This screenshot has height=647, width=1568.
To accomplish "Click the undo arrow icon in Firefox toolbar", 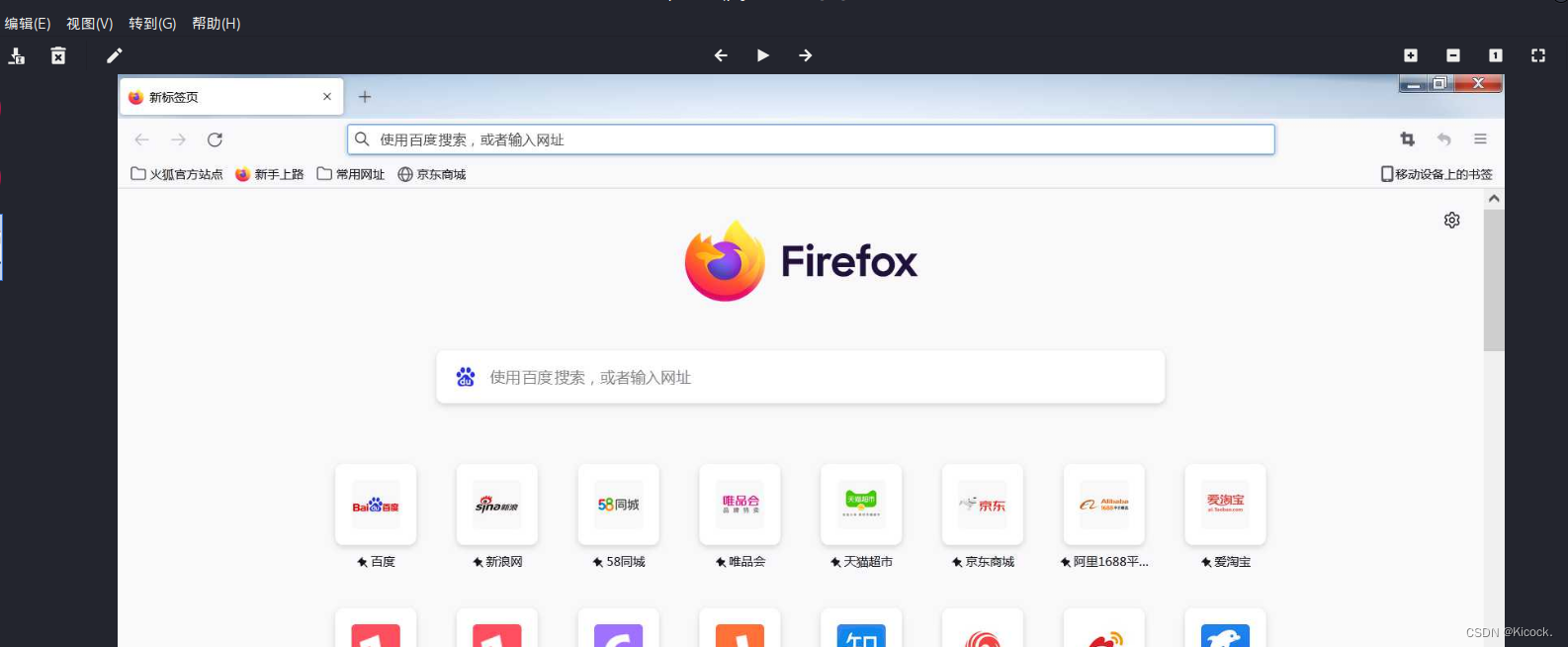I will (x=1444, y=139).
